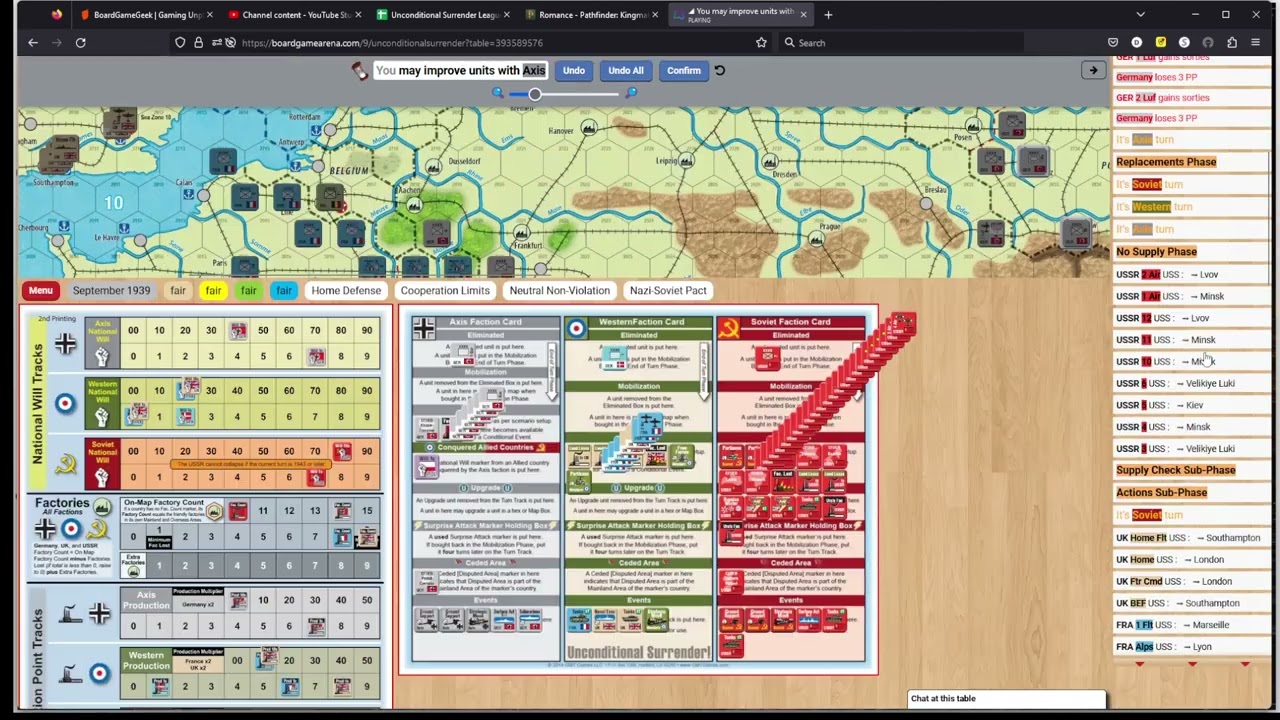Click the die icon beside the status message
The image size is (1280, 720).
359,70
